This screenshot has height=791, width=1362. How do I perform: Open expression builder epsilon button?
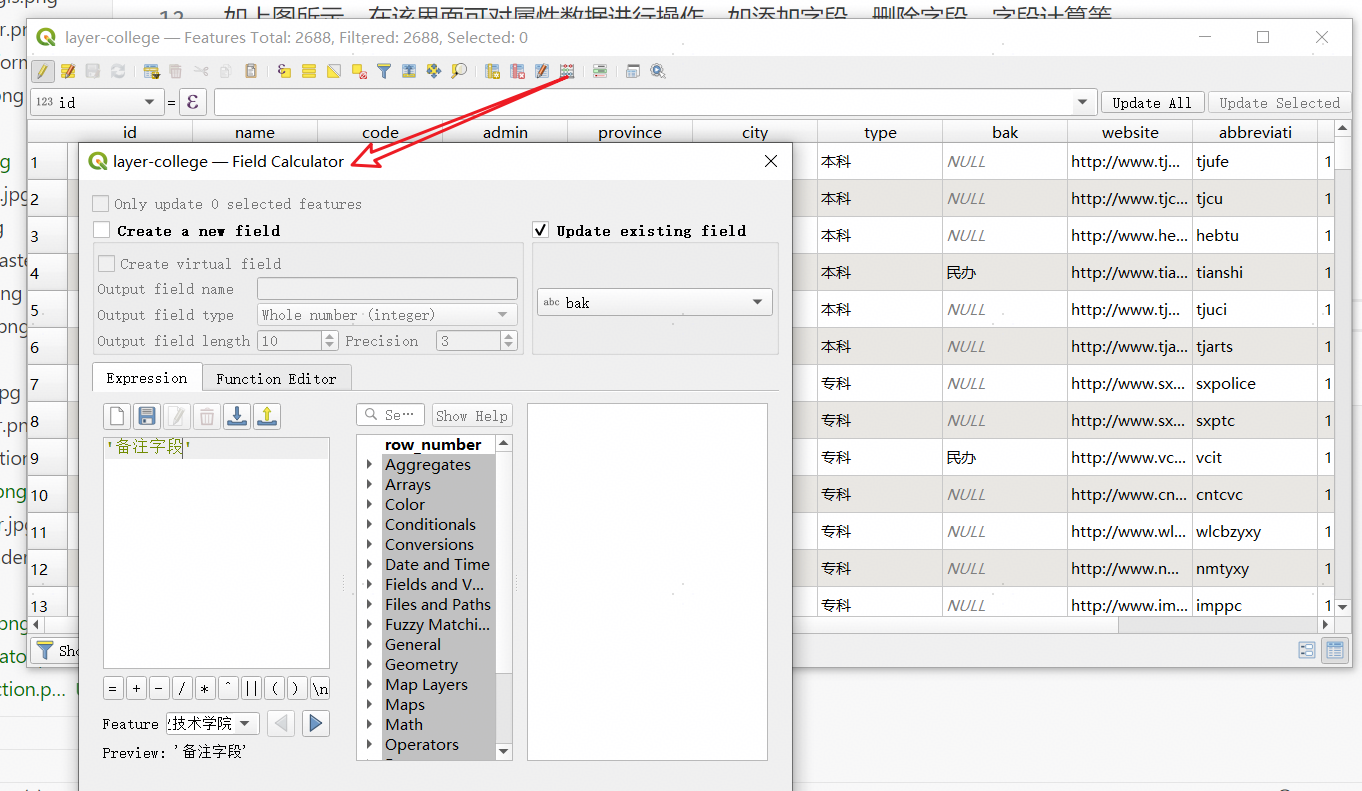(193, 102)
